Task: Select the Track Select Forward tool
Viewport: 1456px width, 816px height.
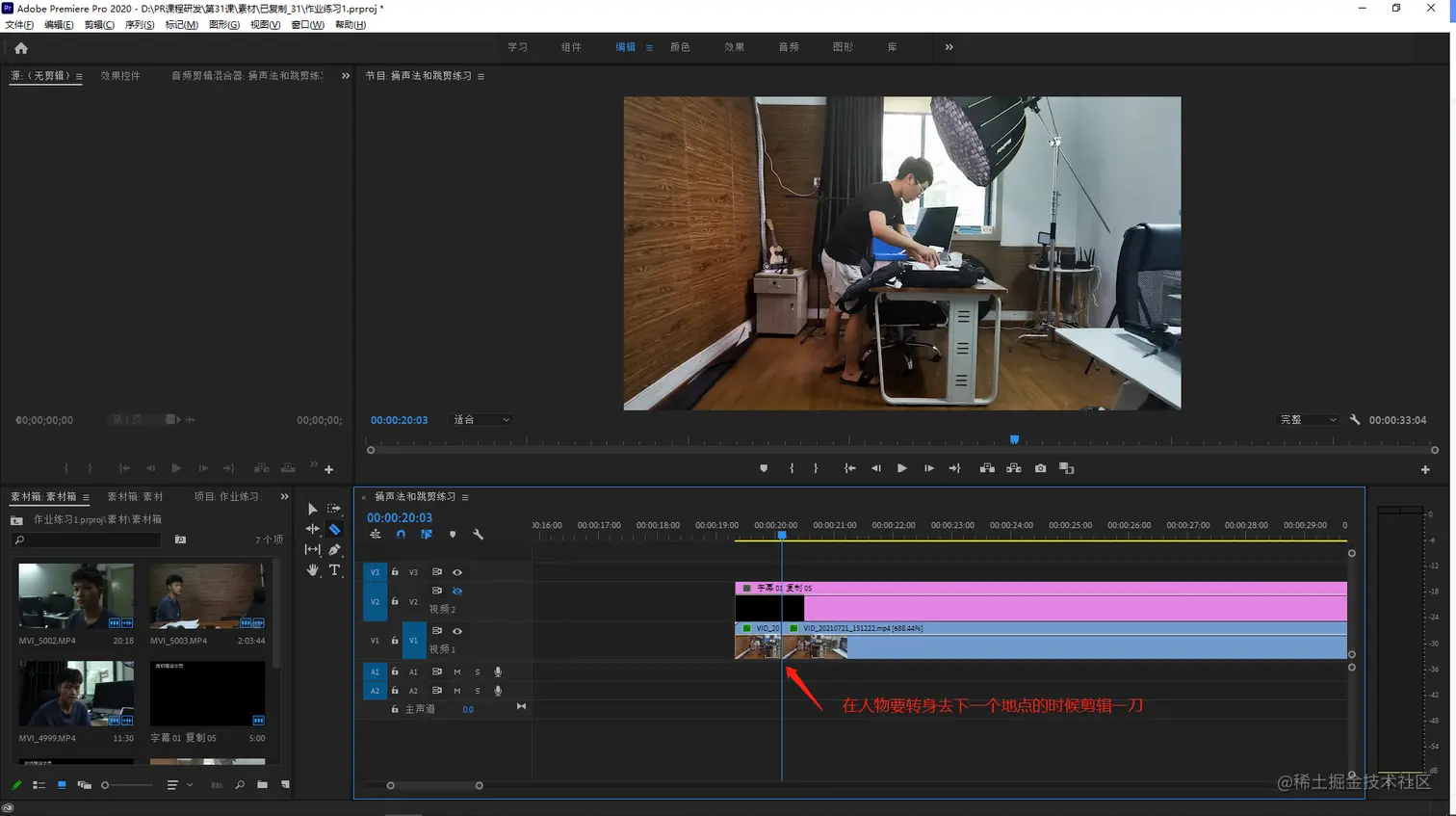Action: pos(334,509)
